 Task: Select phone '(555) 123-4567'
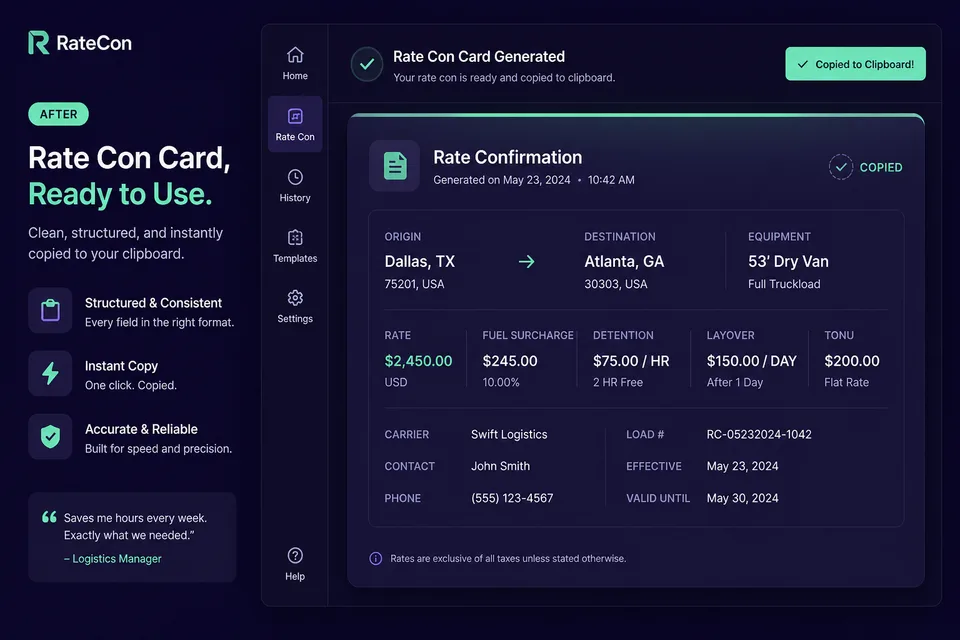[x=512, y=498]
